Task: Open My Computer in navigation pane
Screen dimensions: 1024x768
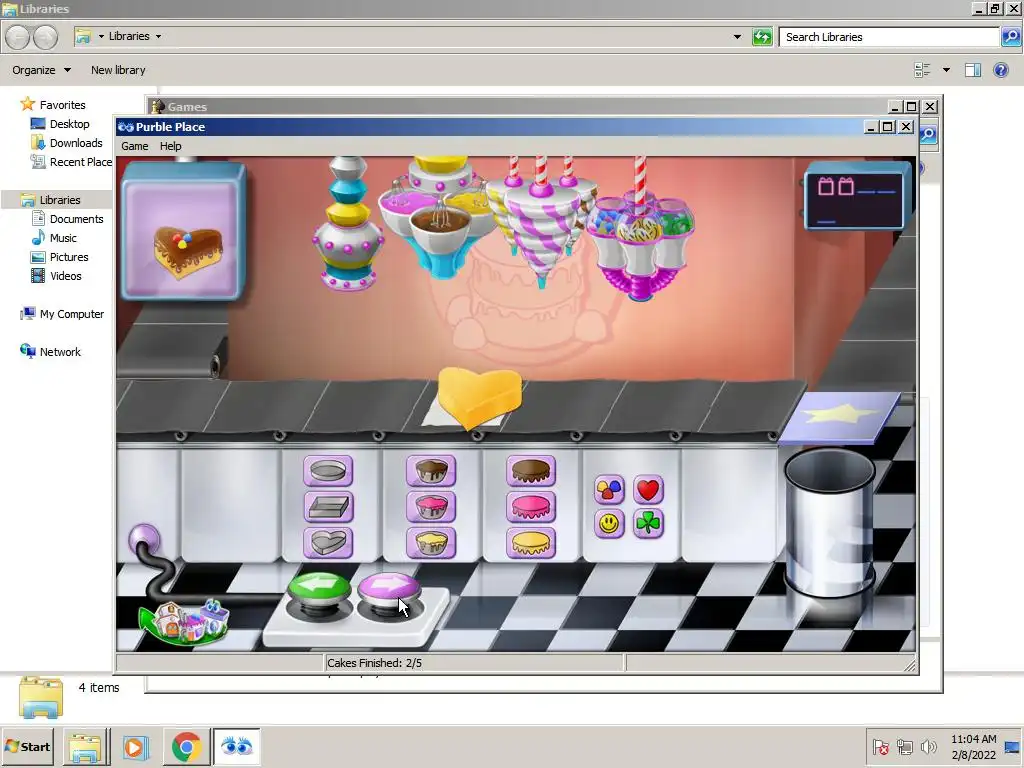Action: pyautogui.click(x=62, y=314)
